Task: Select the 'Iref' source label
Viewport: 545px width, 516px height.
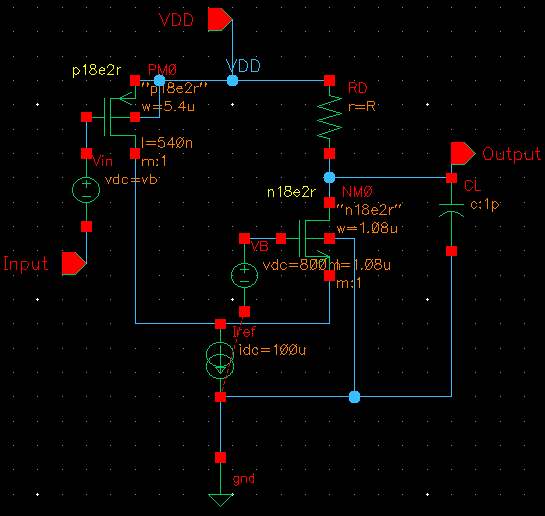Action: (x=244, y=331)
